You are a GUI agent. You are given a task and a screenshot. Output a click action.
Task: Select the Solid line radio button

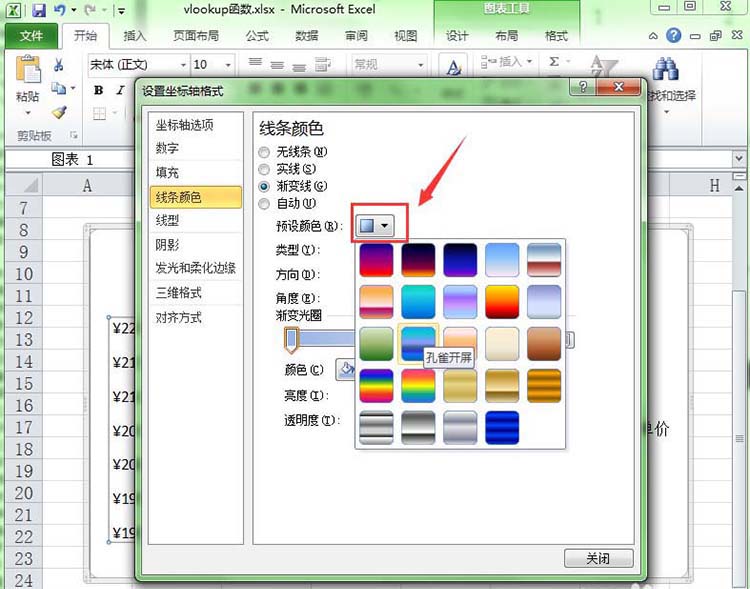pyautogui.click(x=264, y=169)
